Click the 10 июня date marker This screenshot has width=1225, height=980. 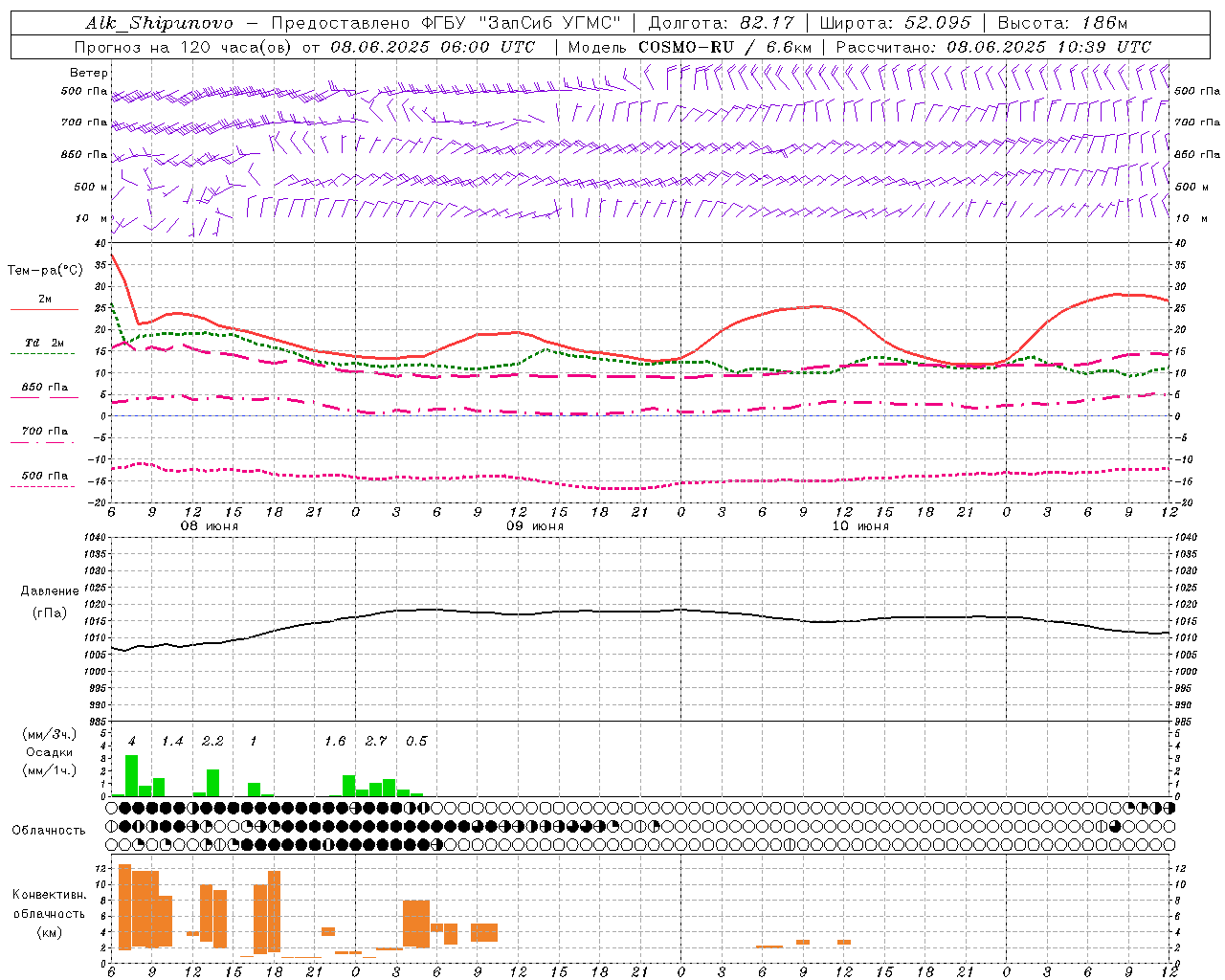pos(860,526)
